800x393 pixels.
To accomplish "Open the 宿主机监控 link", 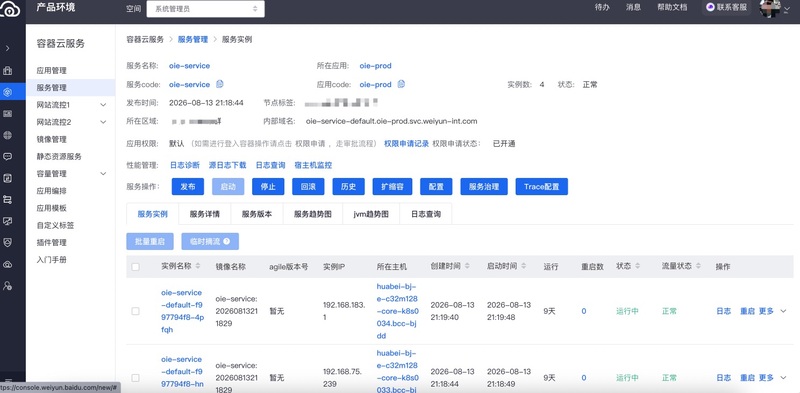I will click(x=313, y=165).
